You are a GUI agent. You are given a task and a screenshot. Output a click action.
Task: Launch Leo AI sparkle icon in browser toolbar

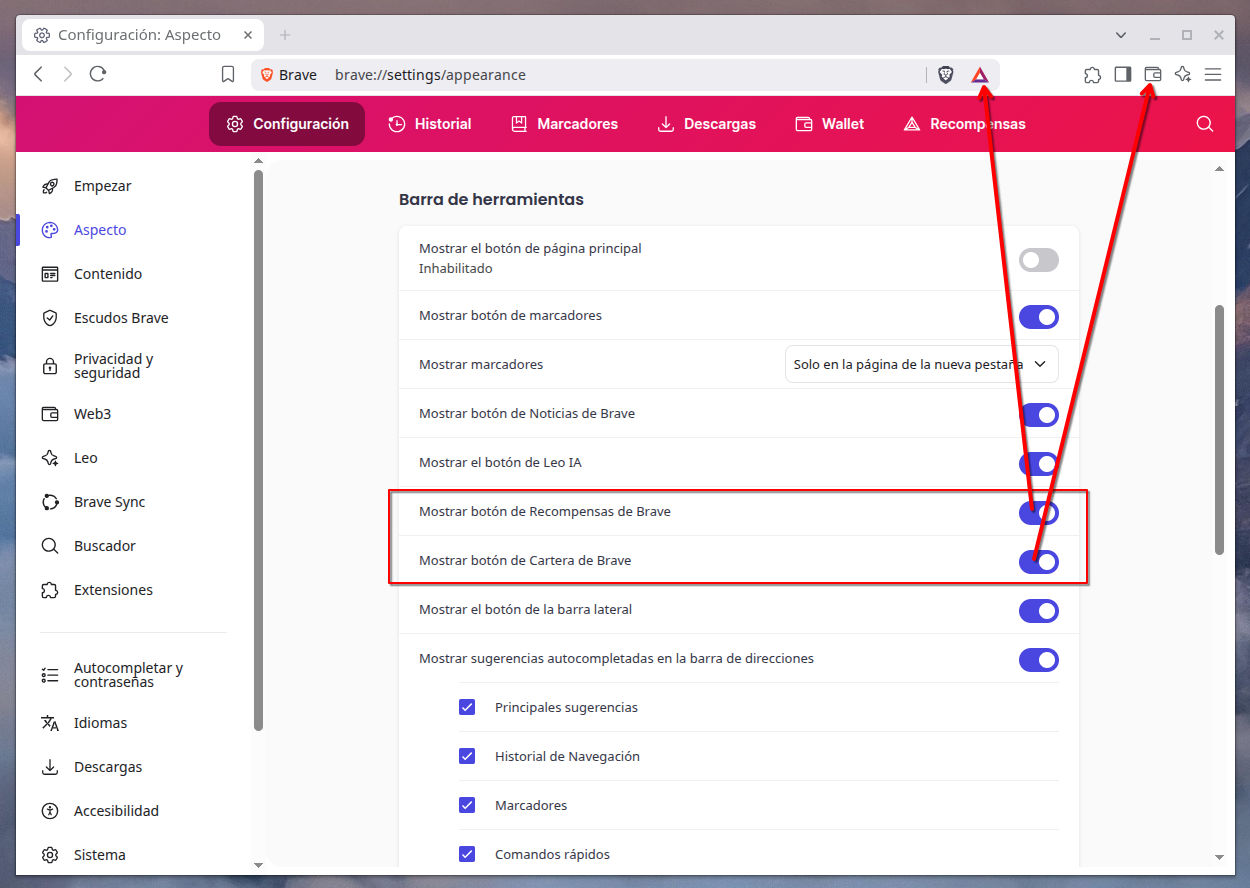pyautogui.click(x=1183, y=75)
